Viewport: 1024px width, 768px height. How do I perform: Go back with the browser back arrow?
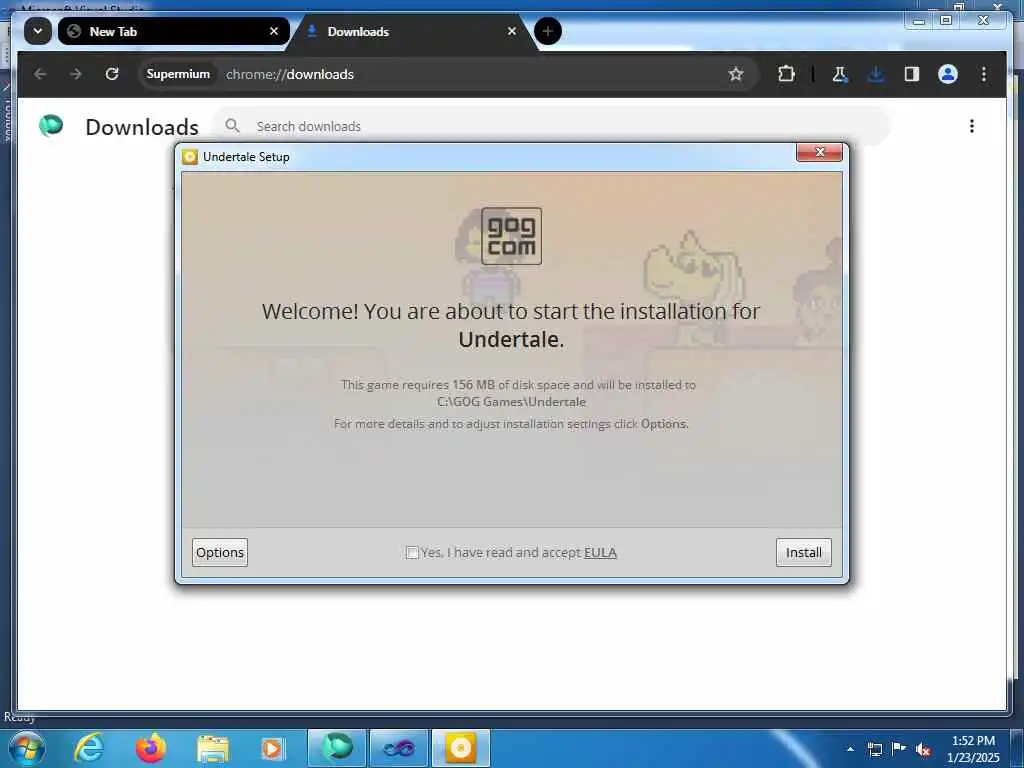pyautogui.click(x=40, y=74)
